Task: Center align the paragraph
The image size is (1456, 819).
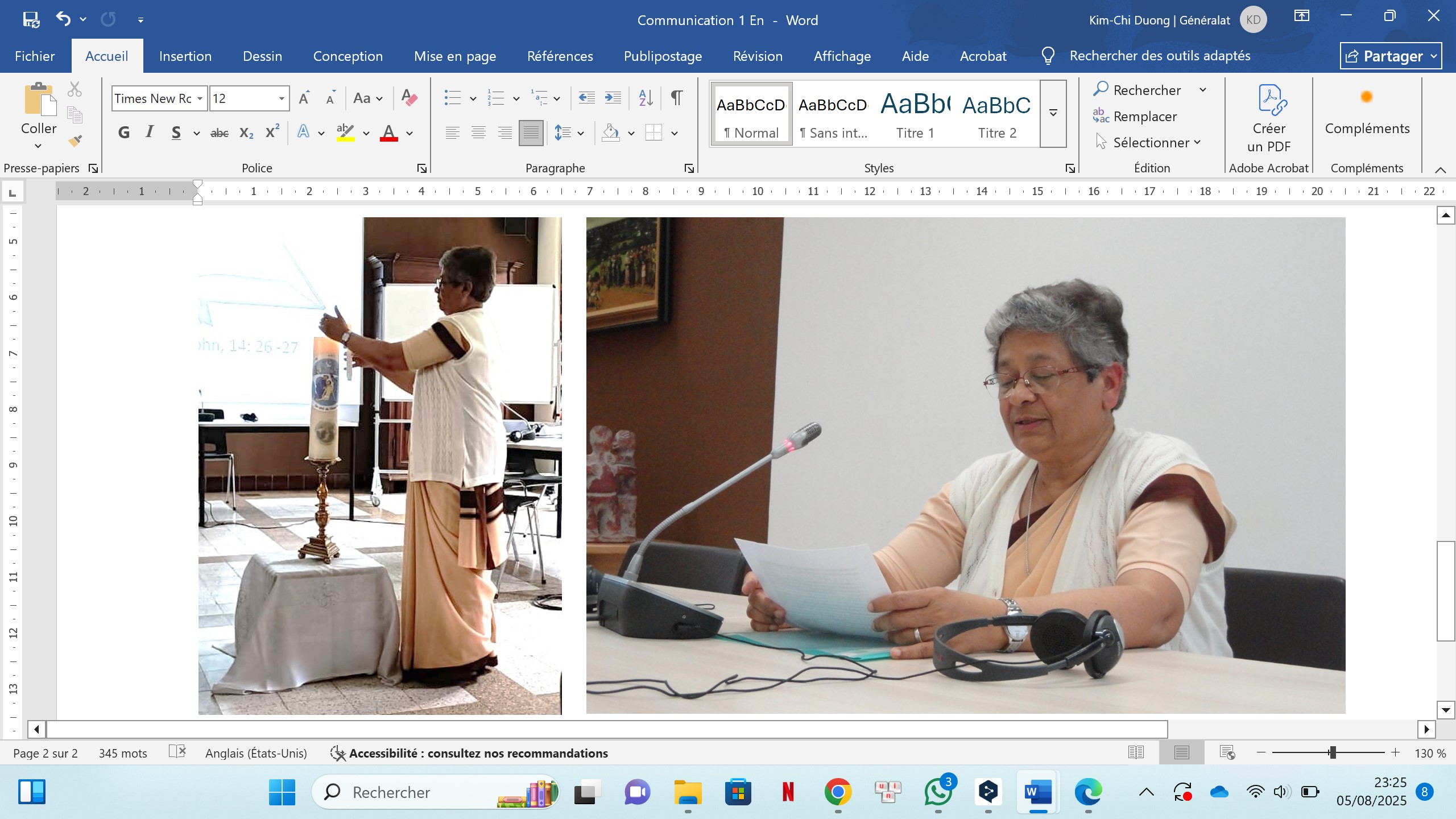Action: point(478,133)
